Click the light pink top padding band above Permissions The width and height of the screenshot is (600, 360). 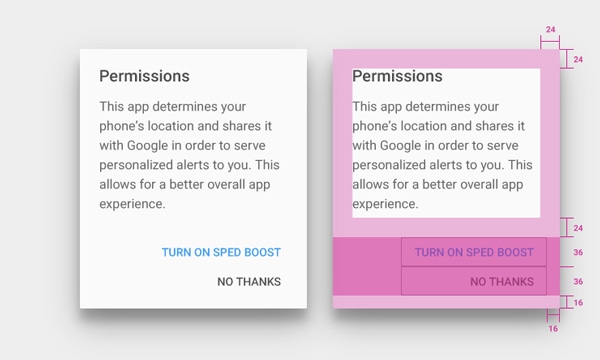(x=446, y=59)
